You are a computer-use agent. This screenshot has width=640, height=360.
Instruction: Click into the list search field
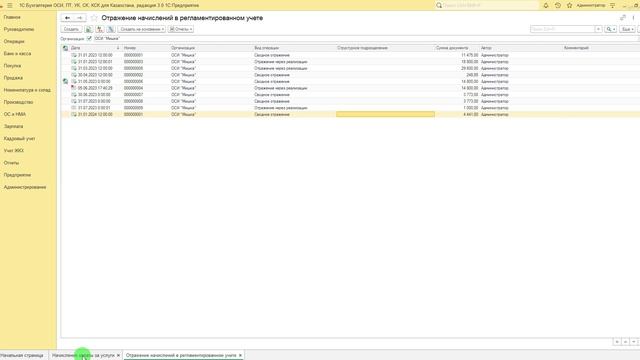(x=562, y=29)
